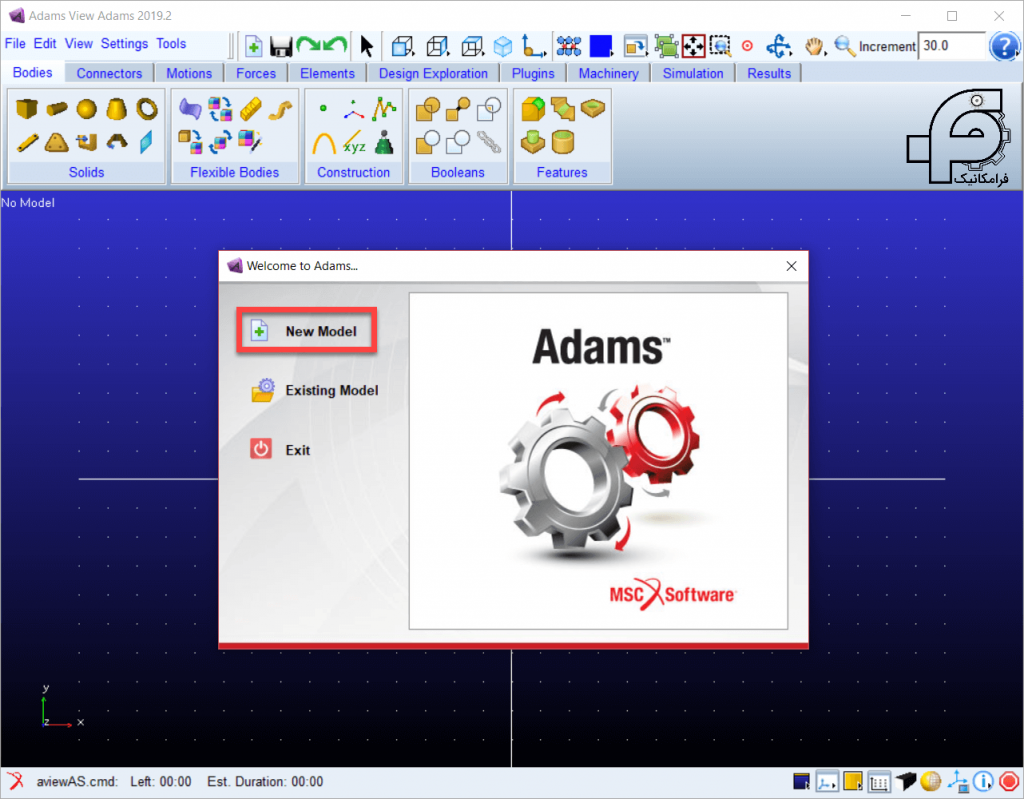Select the Construction point tool
The width and height of the screenshot is (1024, 799).
click(323, 108)
